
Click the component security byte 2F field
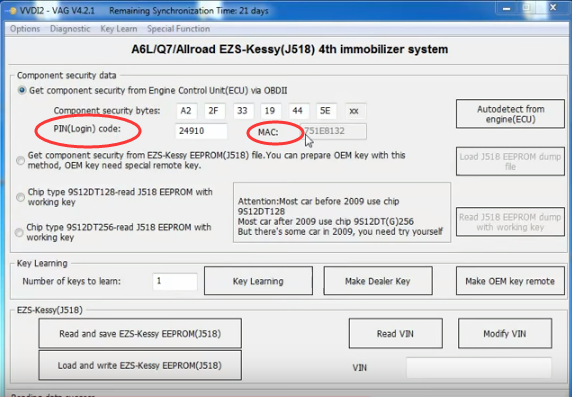[214, 111]
